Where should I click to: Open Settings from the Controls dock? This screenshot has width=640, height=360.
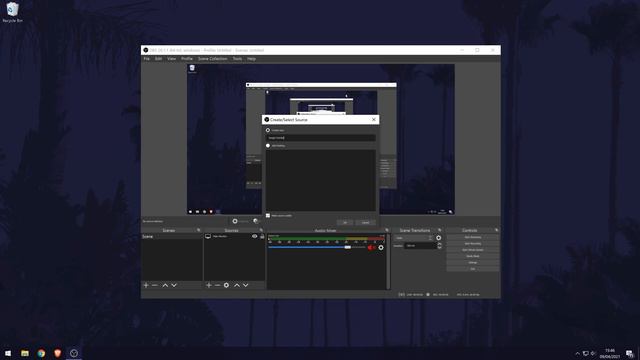473,262
